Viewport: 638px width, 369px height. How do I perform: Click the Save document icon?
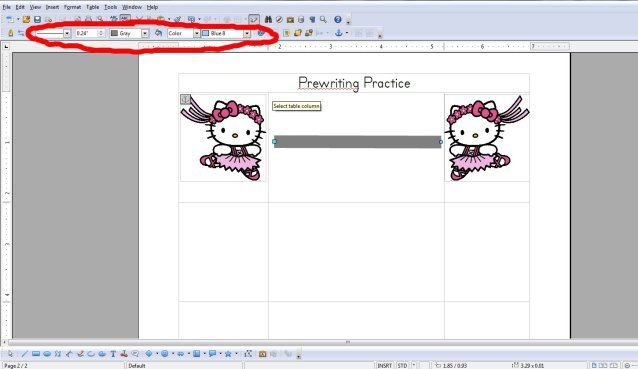pos(37,19)
